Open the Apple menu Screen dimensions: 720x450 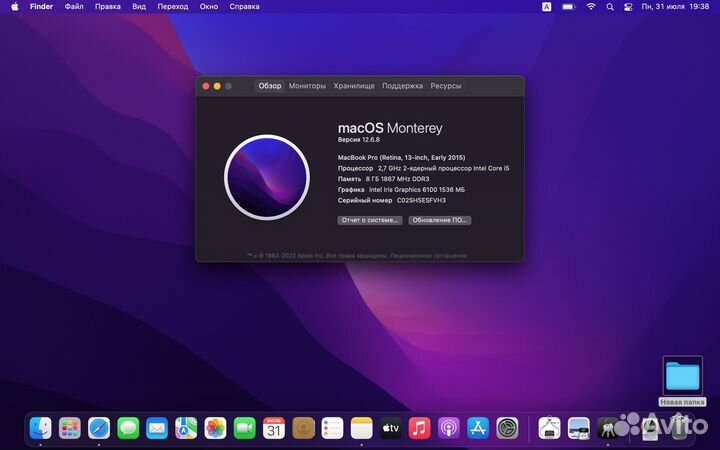(15, 6)
